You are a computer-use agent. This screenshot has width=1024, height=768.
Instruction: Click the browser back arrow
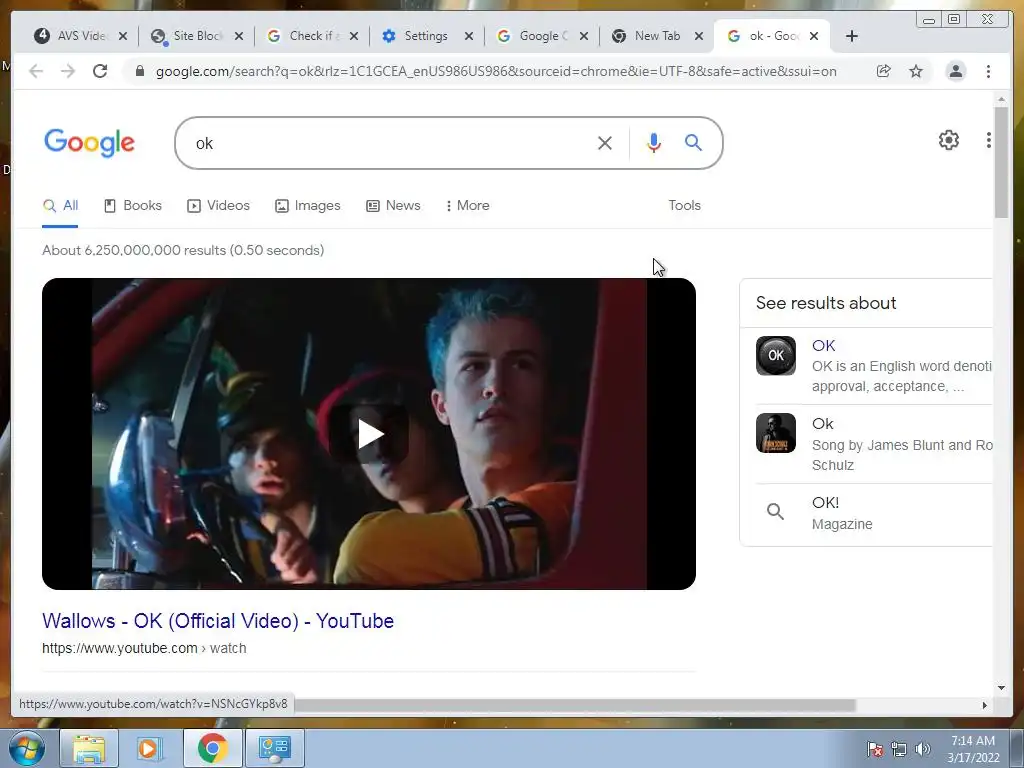[36, 71]
